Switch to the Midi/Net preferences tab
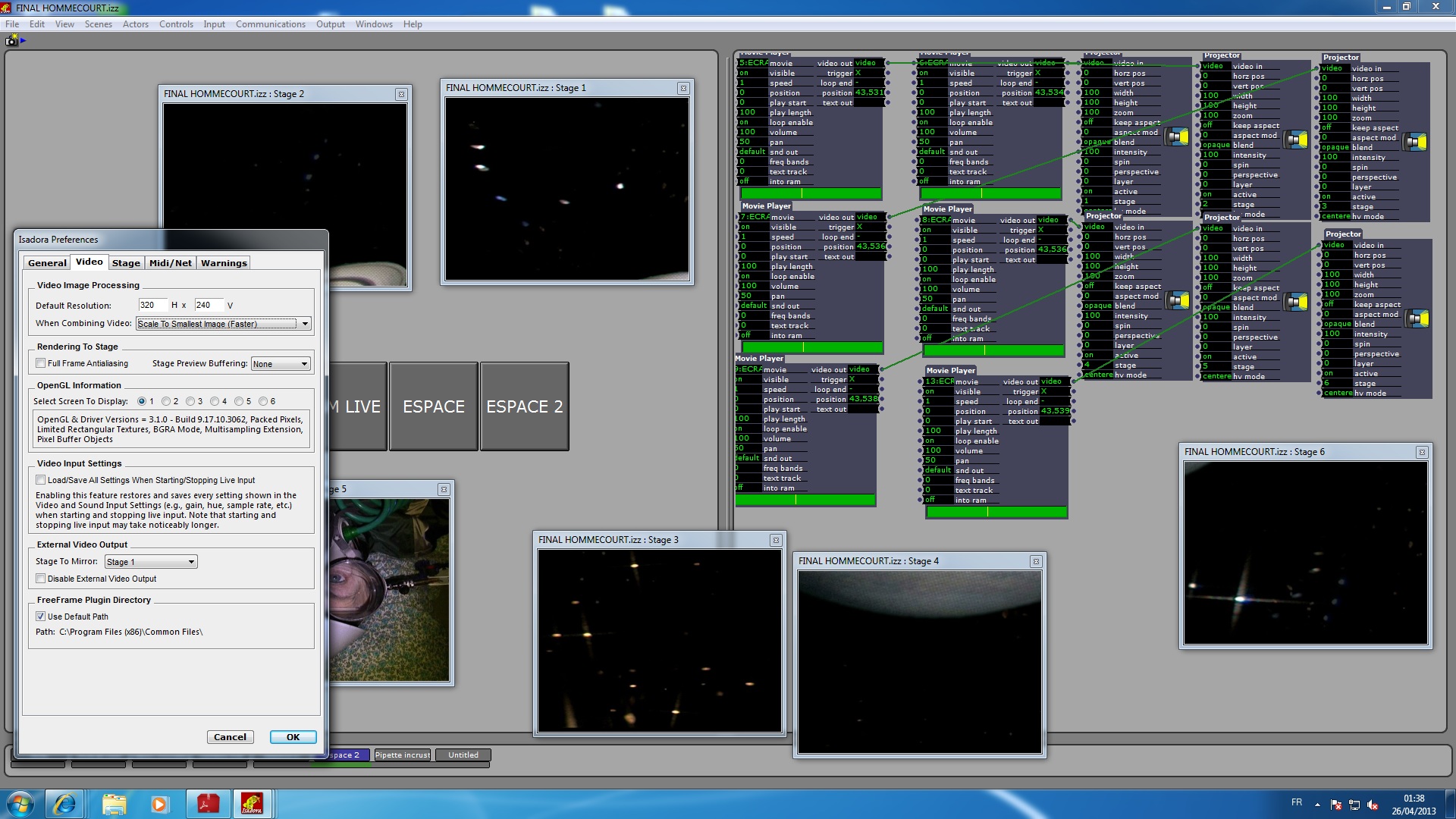 (171, 263)
